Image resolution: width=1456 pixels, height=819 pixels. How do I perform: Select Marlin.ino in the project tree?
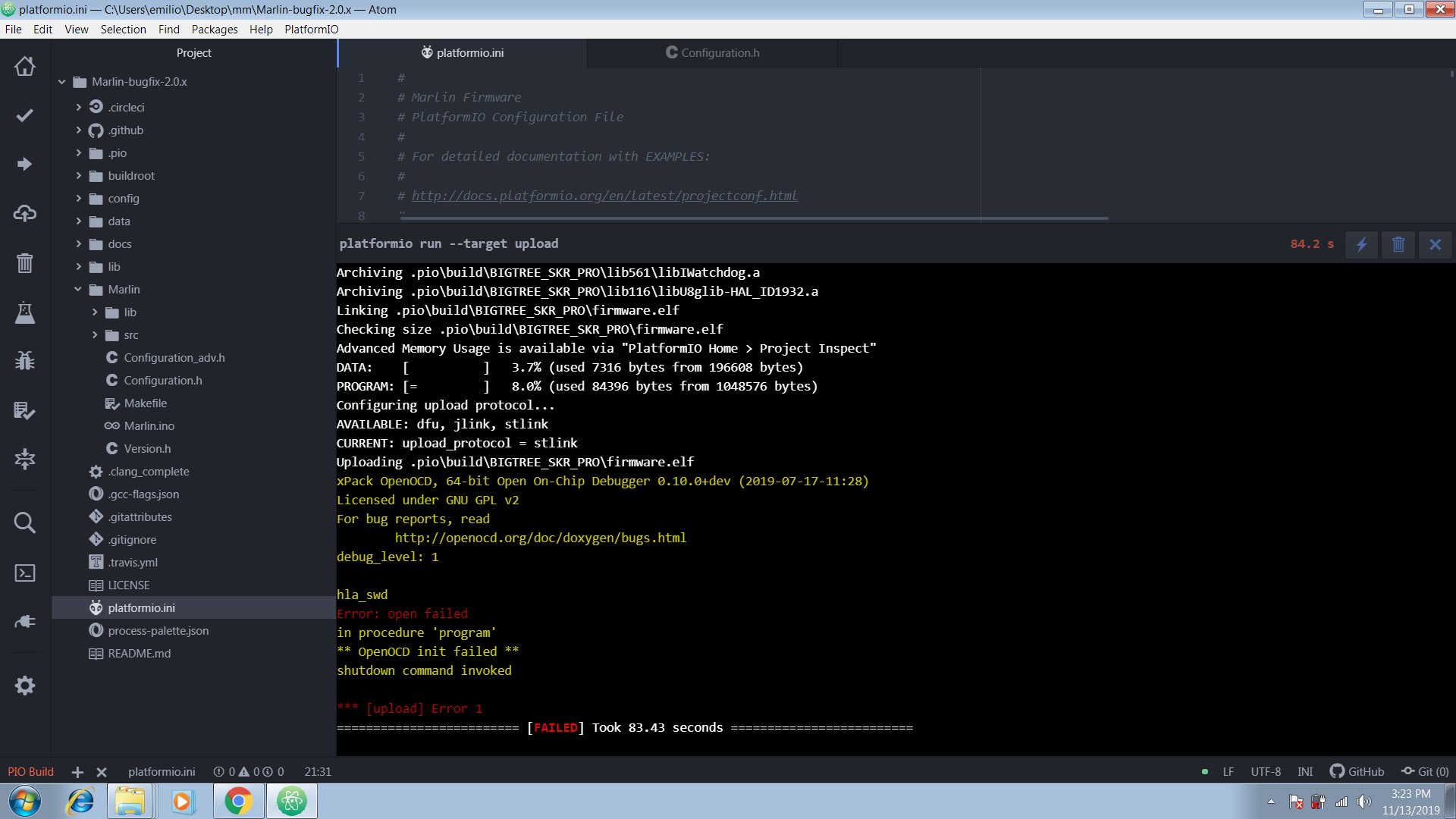pos(149,425)
